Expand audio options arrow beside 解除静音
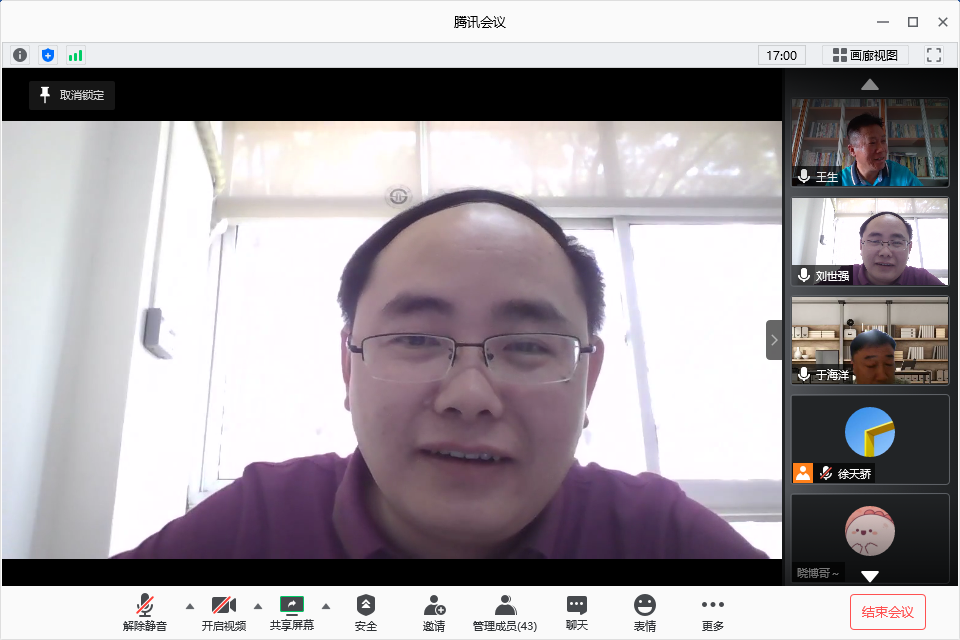960x640 pixels. click(190, 606)
